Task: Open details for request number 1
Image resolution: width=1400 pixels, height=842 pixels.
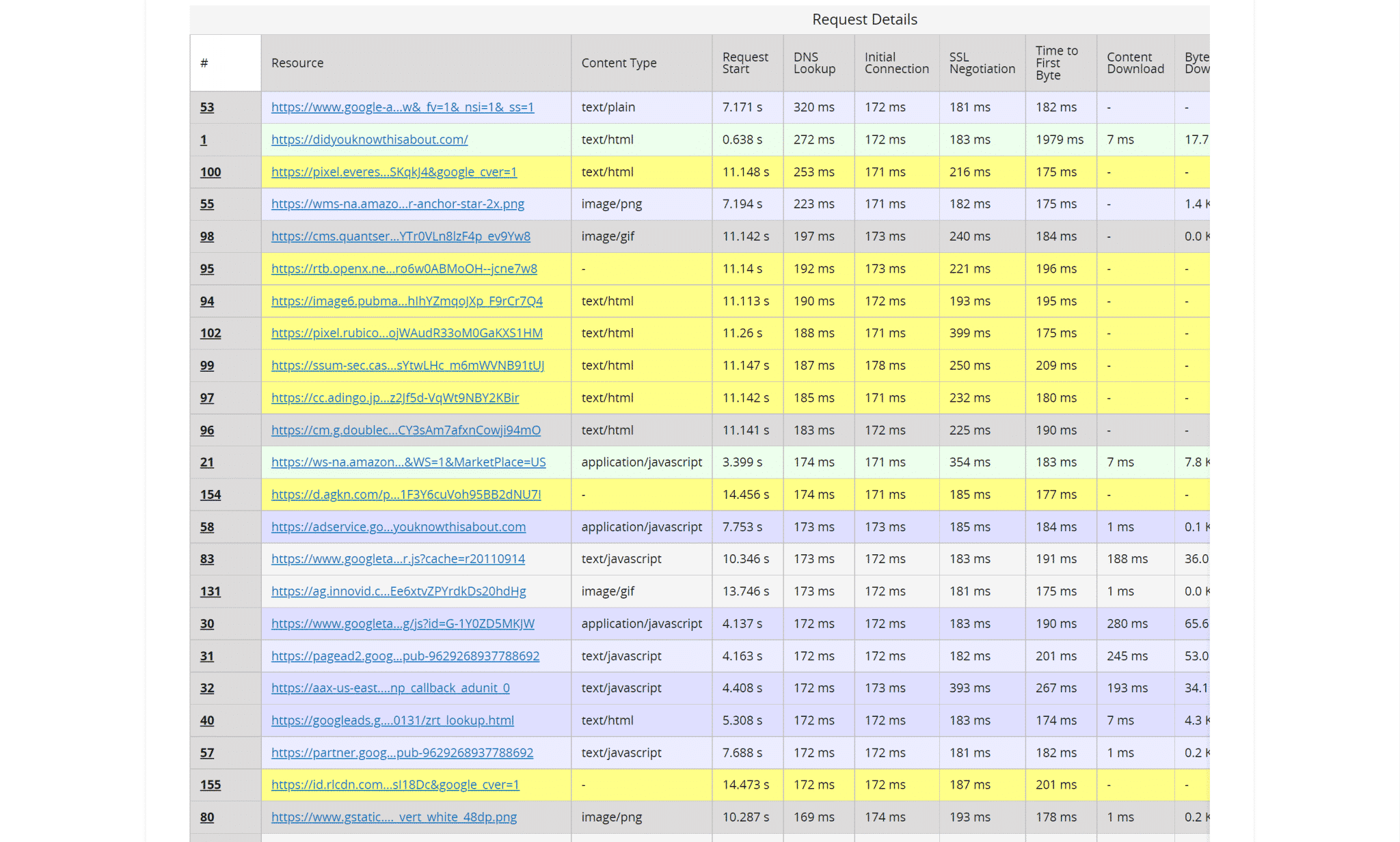Action: click(x=203, y=139)
